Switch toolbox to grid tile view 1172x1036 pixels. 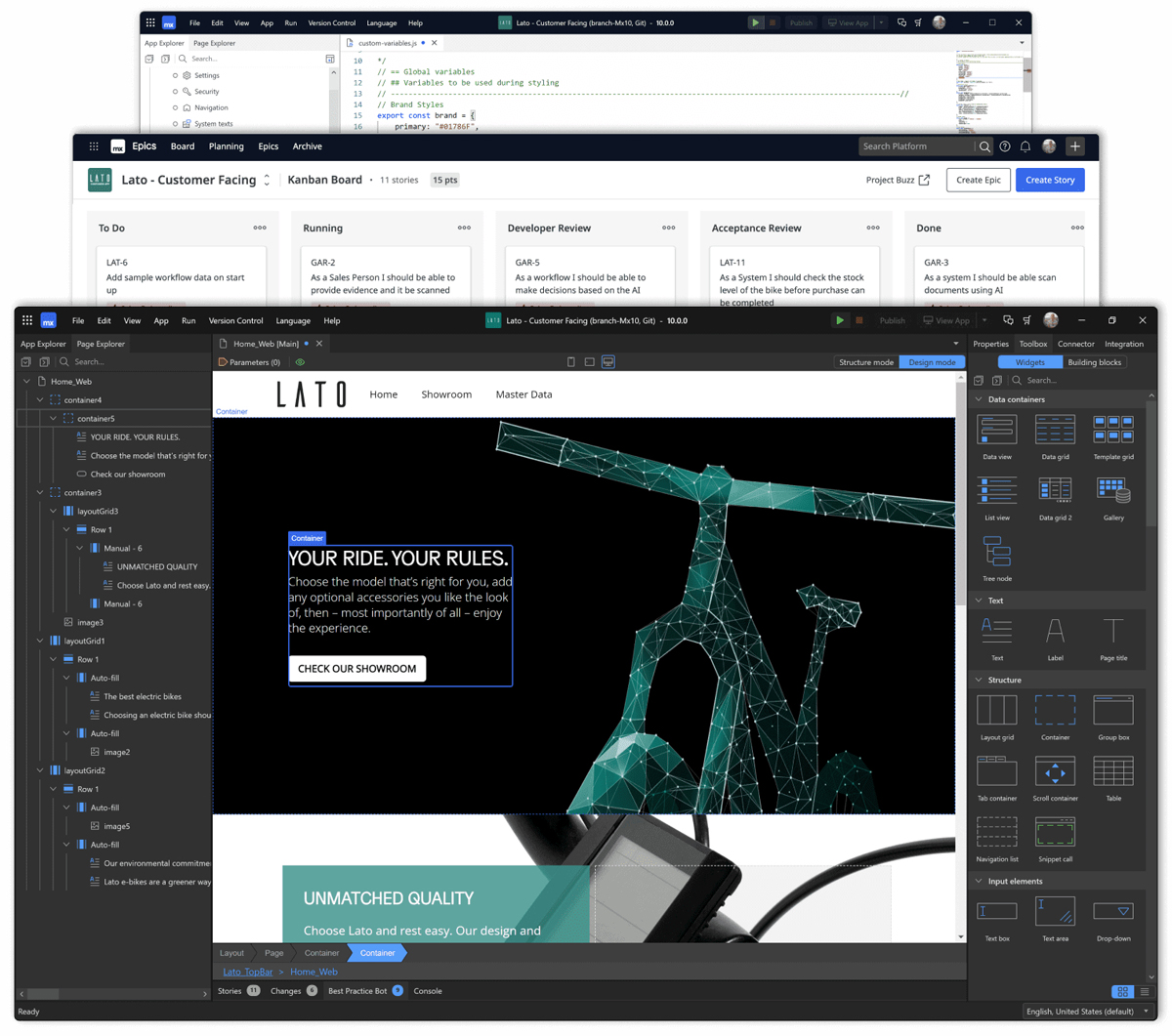click(x=1123, y=992)
